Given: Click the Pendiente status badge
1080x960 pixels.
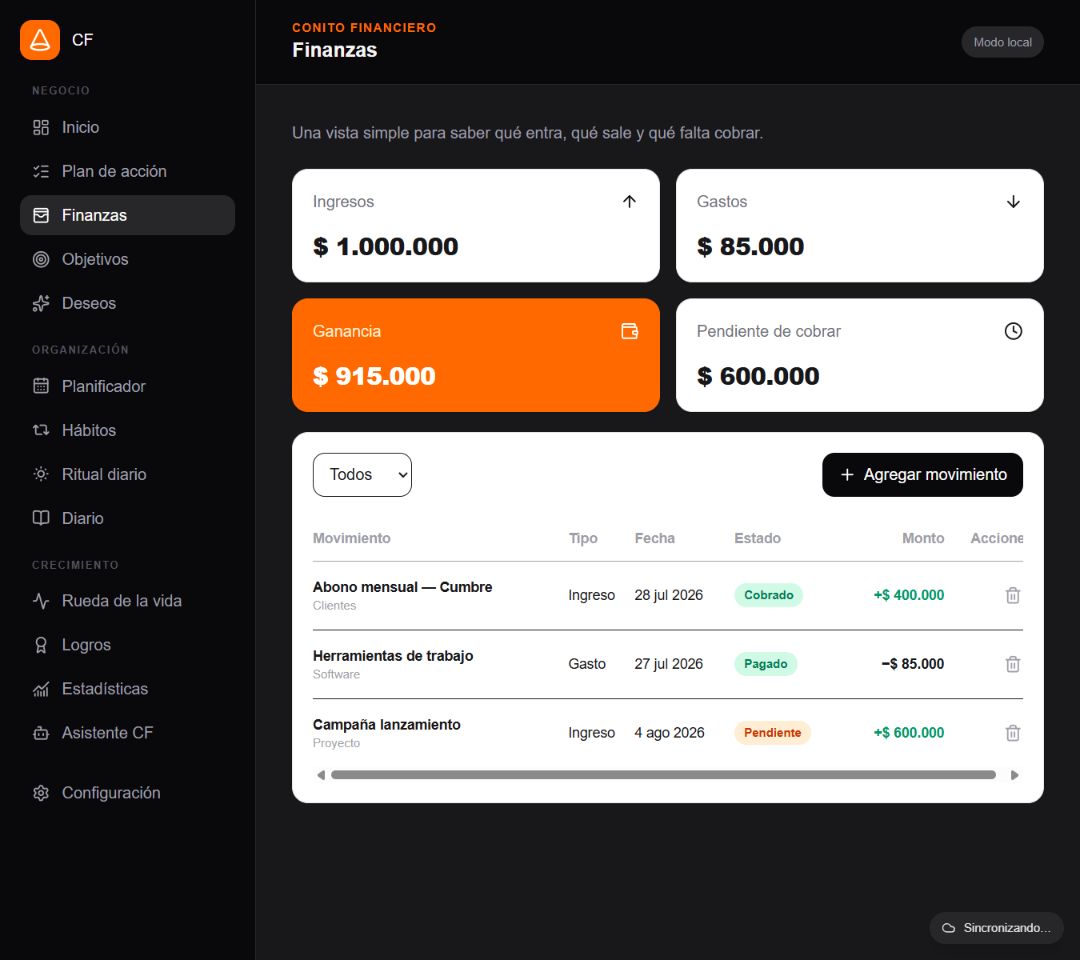Looking at the screenshot, I should (772, 733).
